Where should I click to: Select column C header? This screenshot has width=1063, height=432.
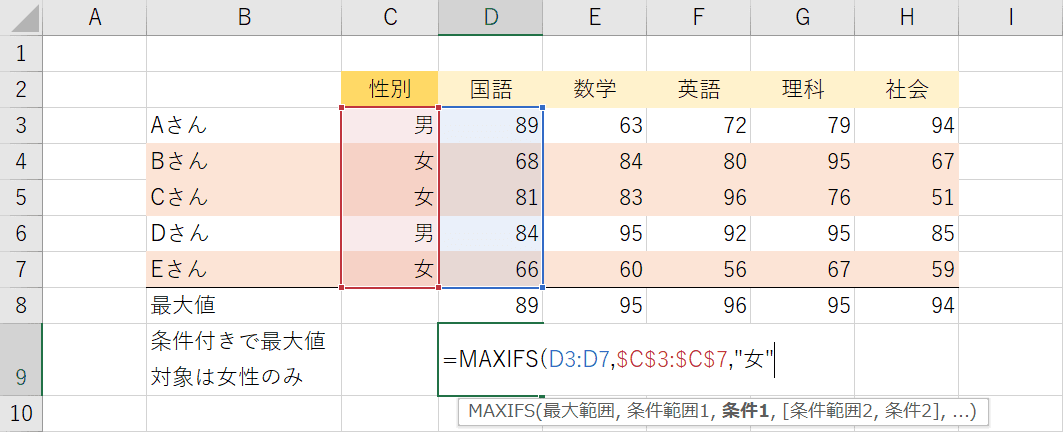tap(390, 18)
